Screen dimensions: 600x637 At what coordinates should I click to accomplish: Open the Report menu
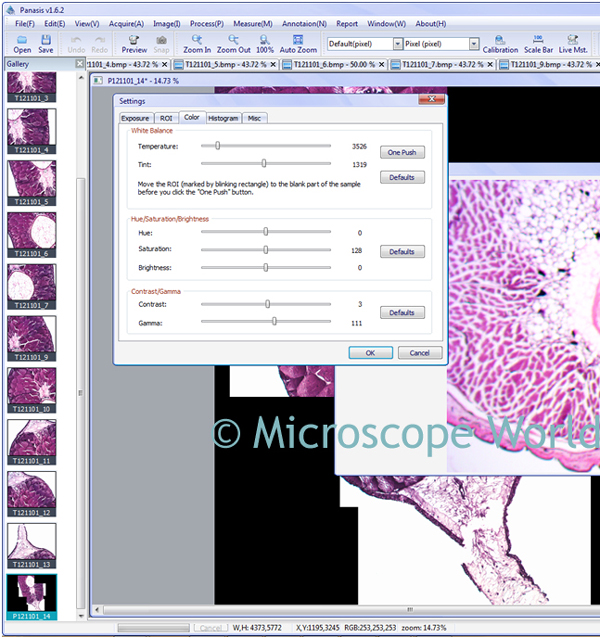tap(347, 24)
